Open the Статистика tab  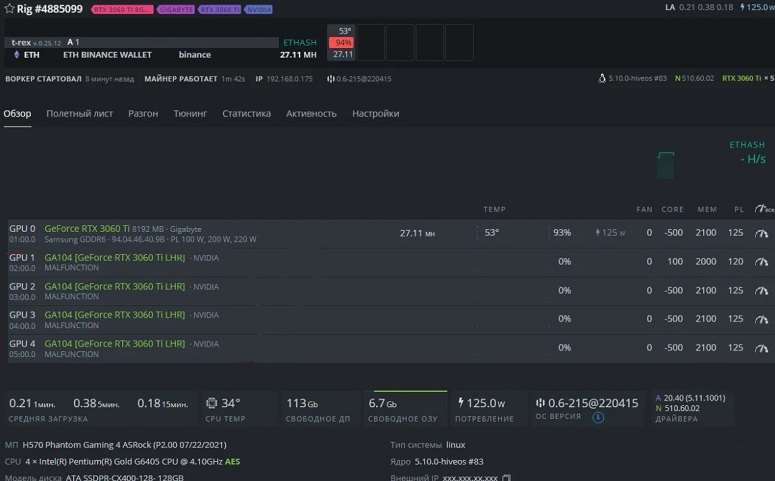point(247,114)
